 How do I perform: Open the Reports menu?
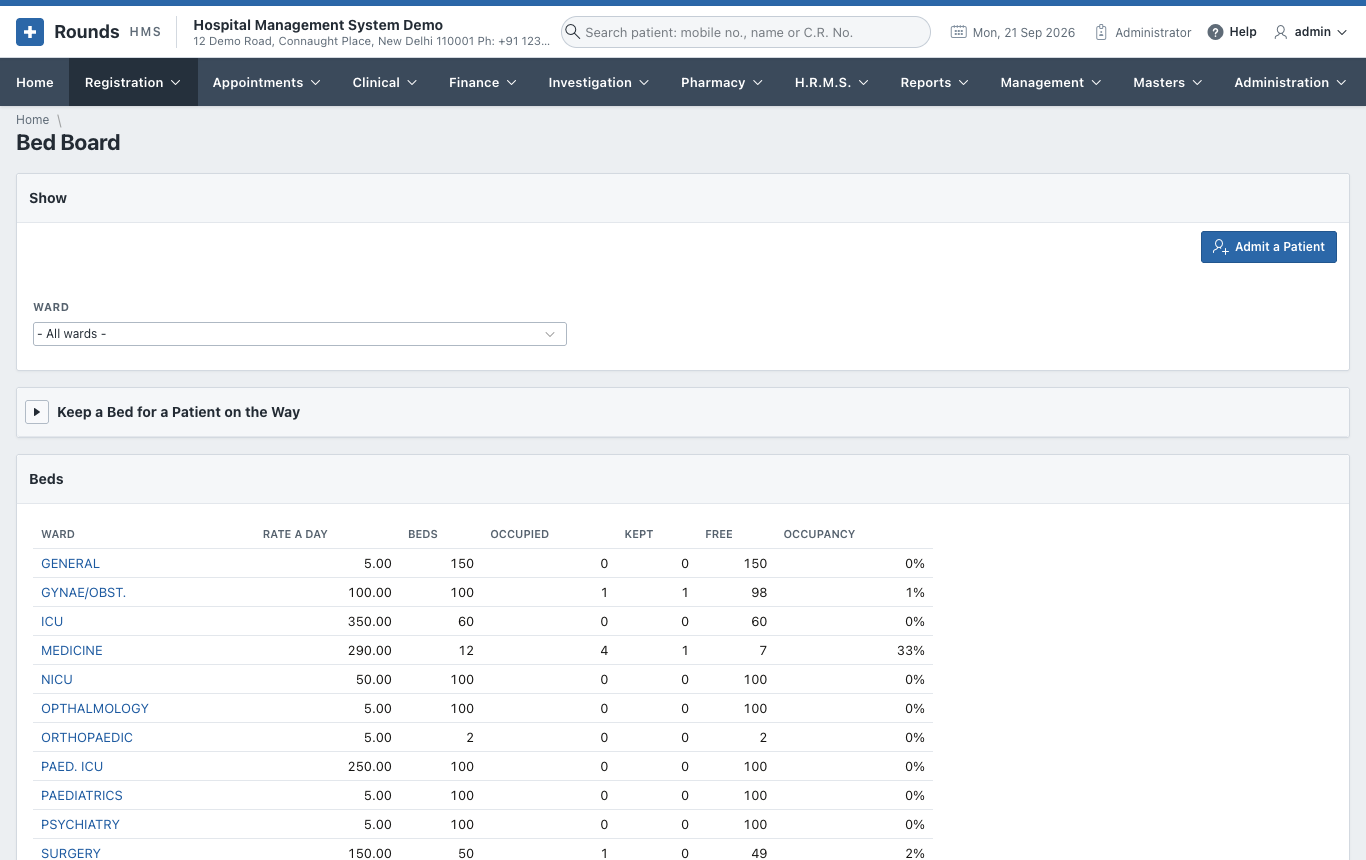tap(935, 82)
